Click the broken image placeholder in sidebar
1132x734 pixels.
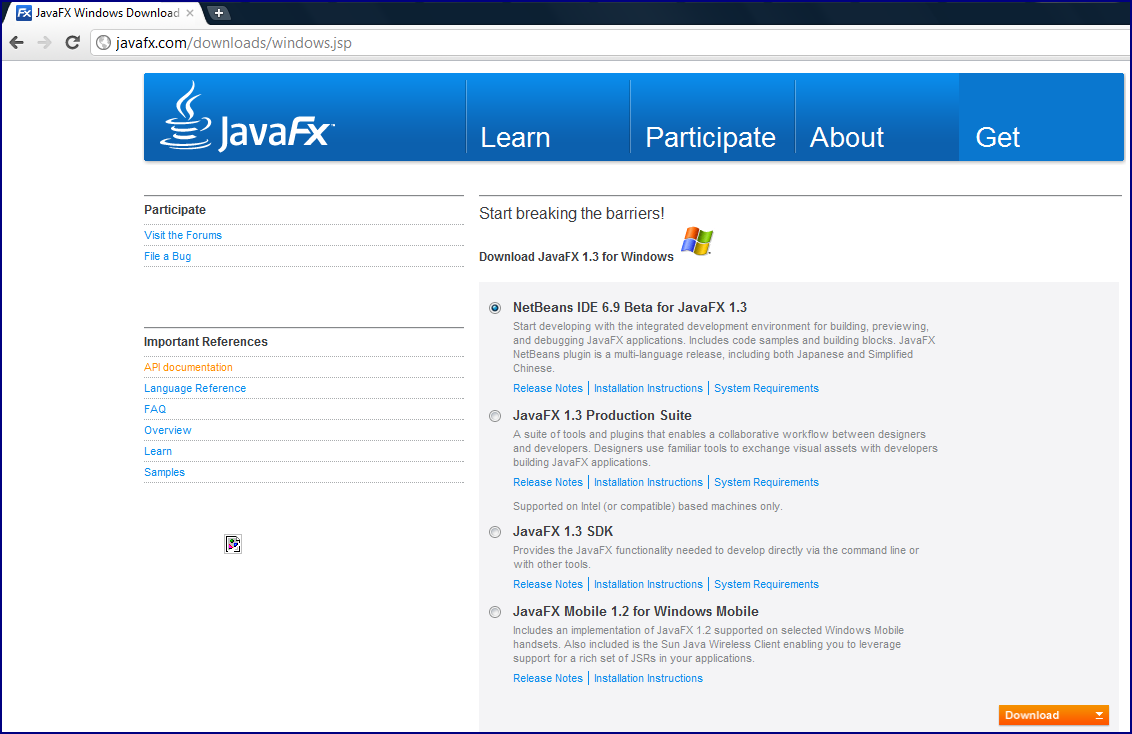[233, 543]
